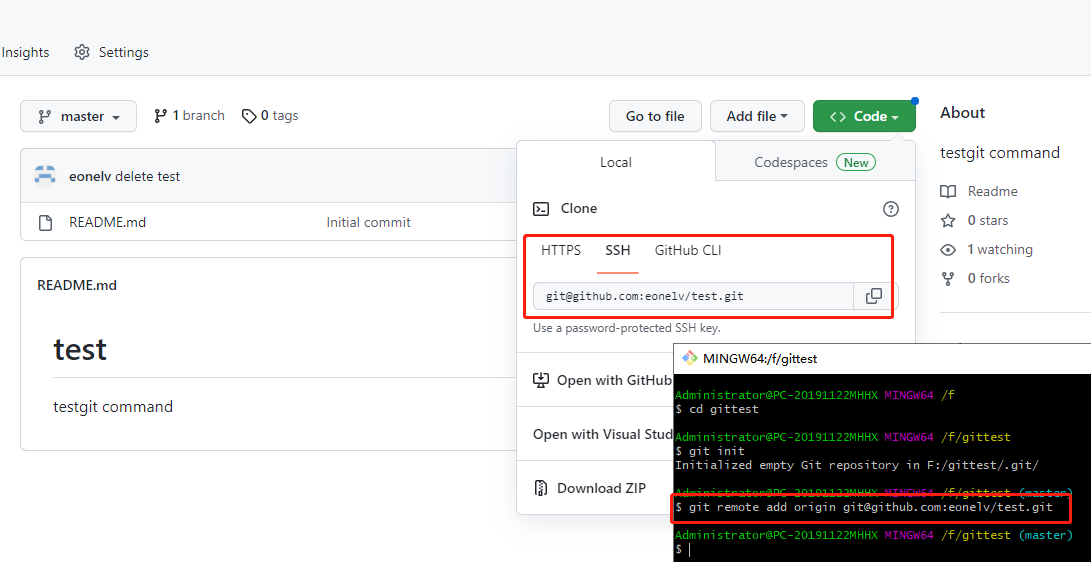The image size is (1091, 562).
Task: Click the 0 stars link
Action: coord(987,220)
